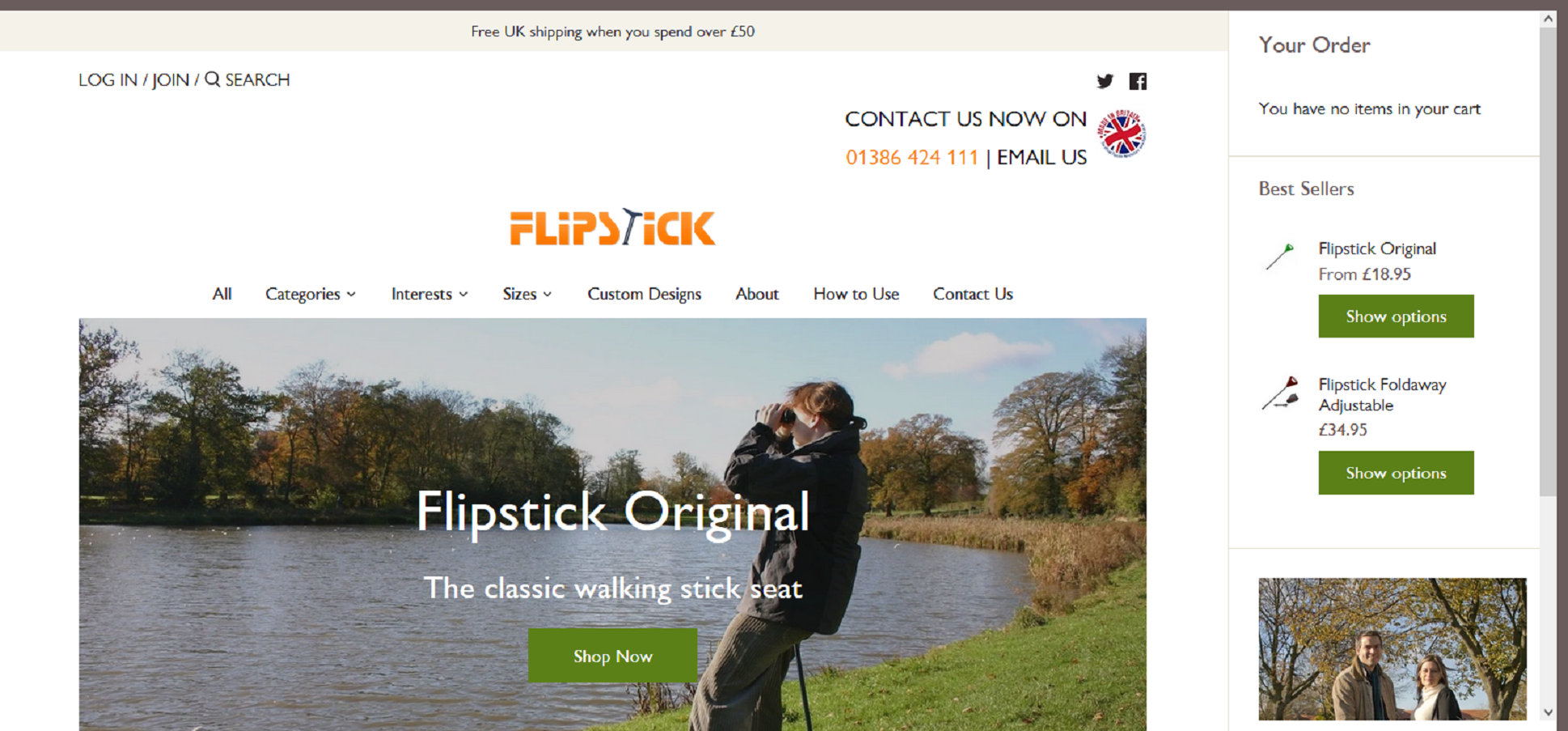Show options for Flipstick Original
The image size is (1568, 731).
[x=1396, y=317]
